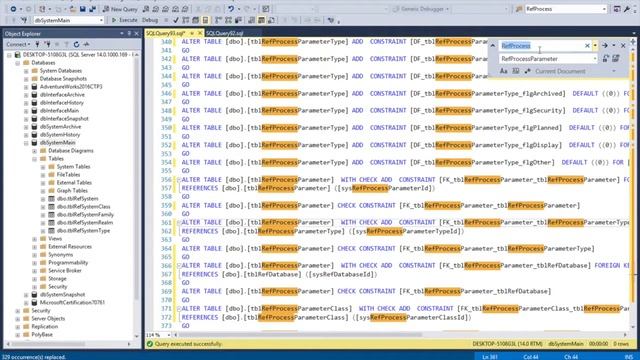Click the Debug button
Viewport: 640px width, 360px height.
150,20
